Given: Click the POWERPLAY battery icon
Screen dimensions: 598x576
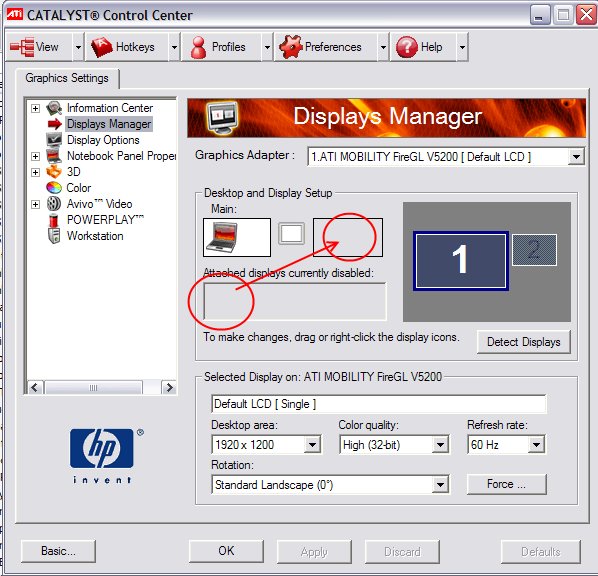Looking at the screenshot, I should pyautogui.click(x=54, y=220).
